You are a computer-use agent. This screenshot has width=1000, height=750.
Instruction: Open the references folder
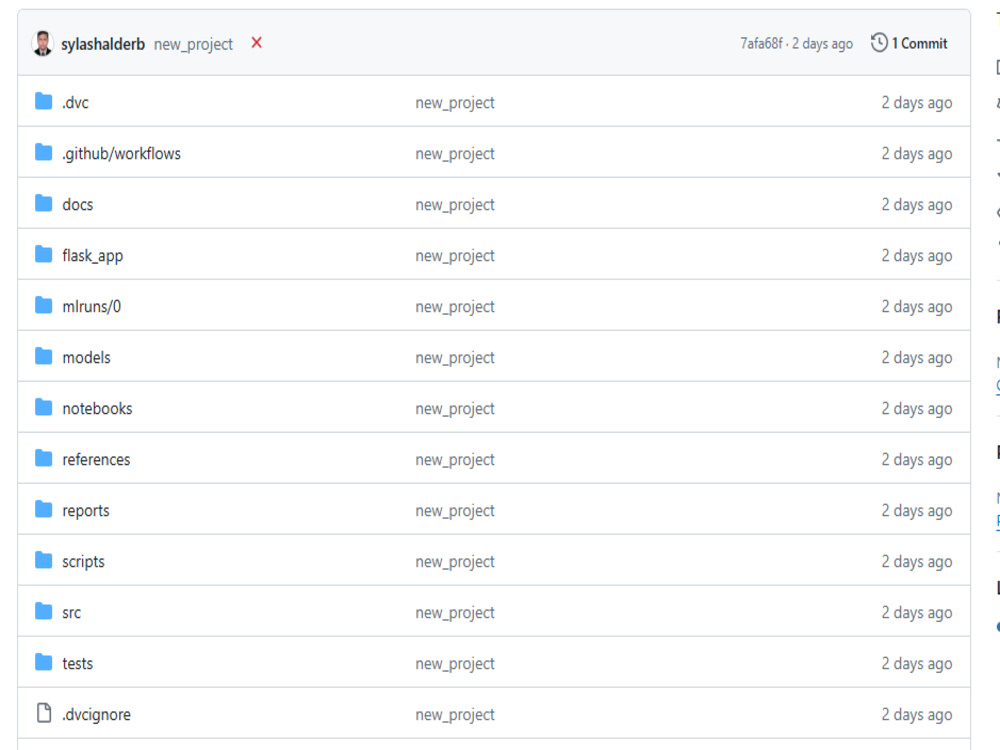(x=96, y=459)
